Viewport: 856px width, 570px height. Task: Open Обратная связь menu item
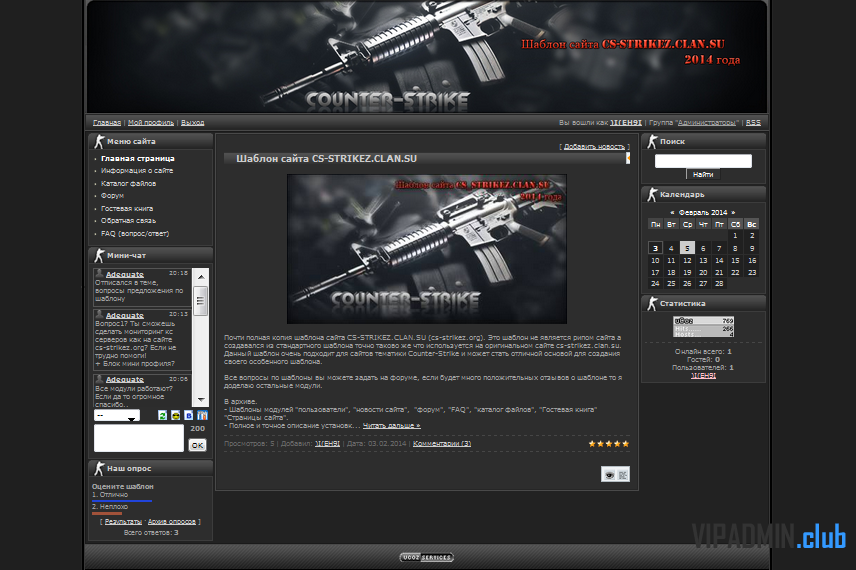pos(128,221)
